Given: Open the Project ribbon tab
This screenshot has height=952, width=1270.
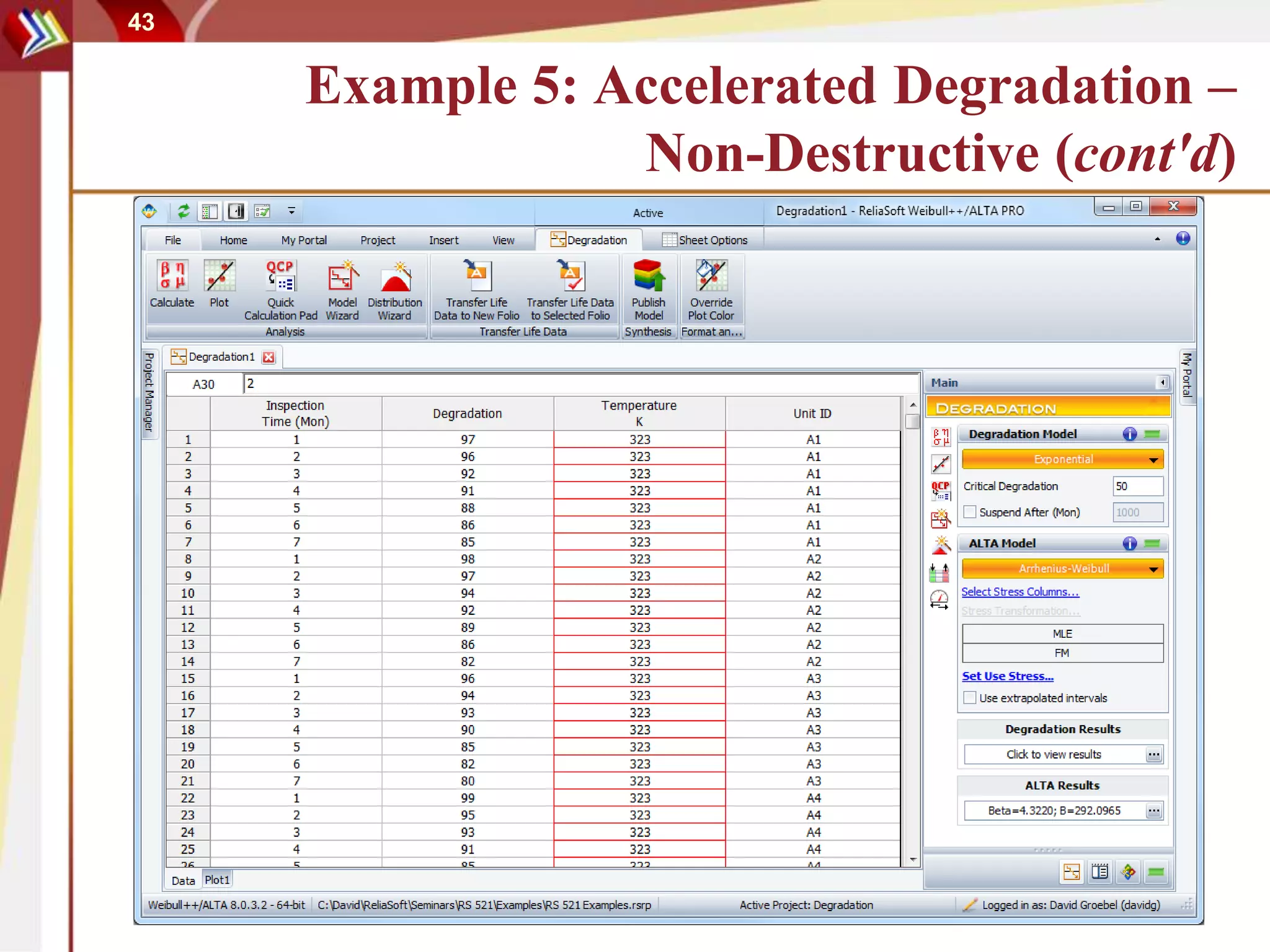Looking at the screenshot, I should [378, 240].
